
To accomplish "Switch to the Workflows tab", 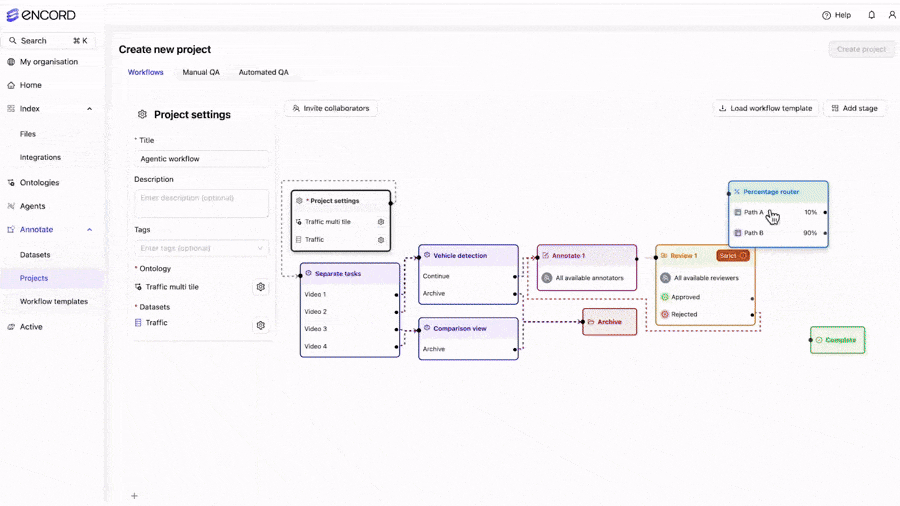I will tap(145, 72).
